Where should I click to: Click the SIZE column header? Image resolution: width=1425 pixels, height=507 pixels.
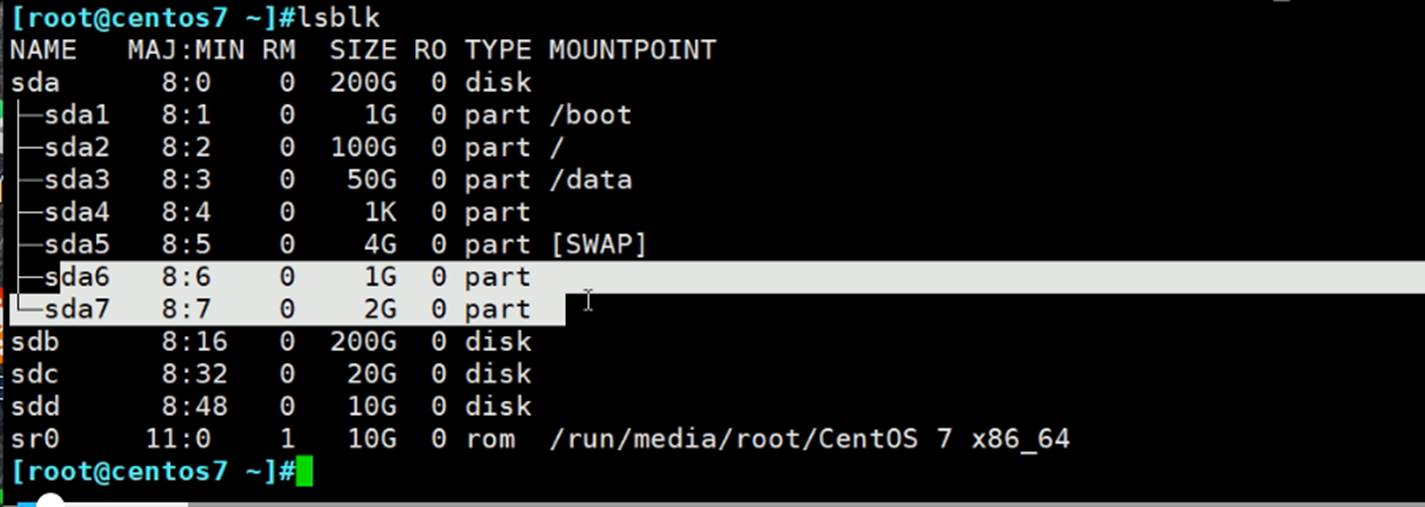coord(362,50)
